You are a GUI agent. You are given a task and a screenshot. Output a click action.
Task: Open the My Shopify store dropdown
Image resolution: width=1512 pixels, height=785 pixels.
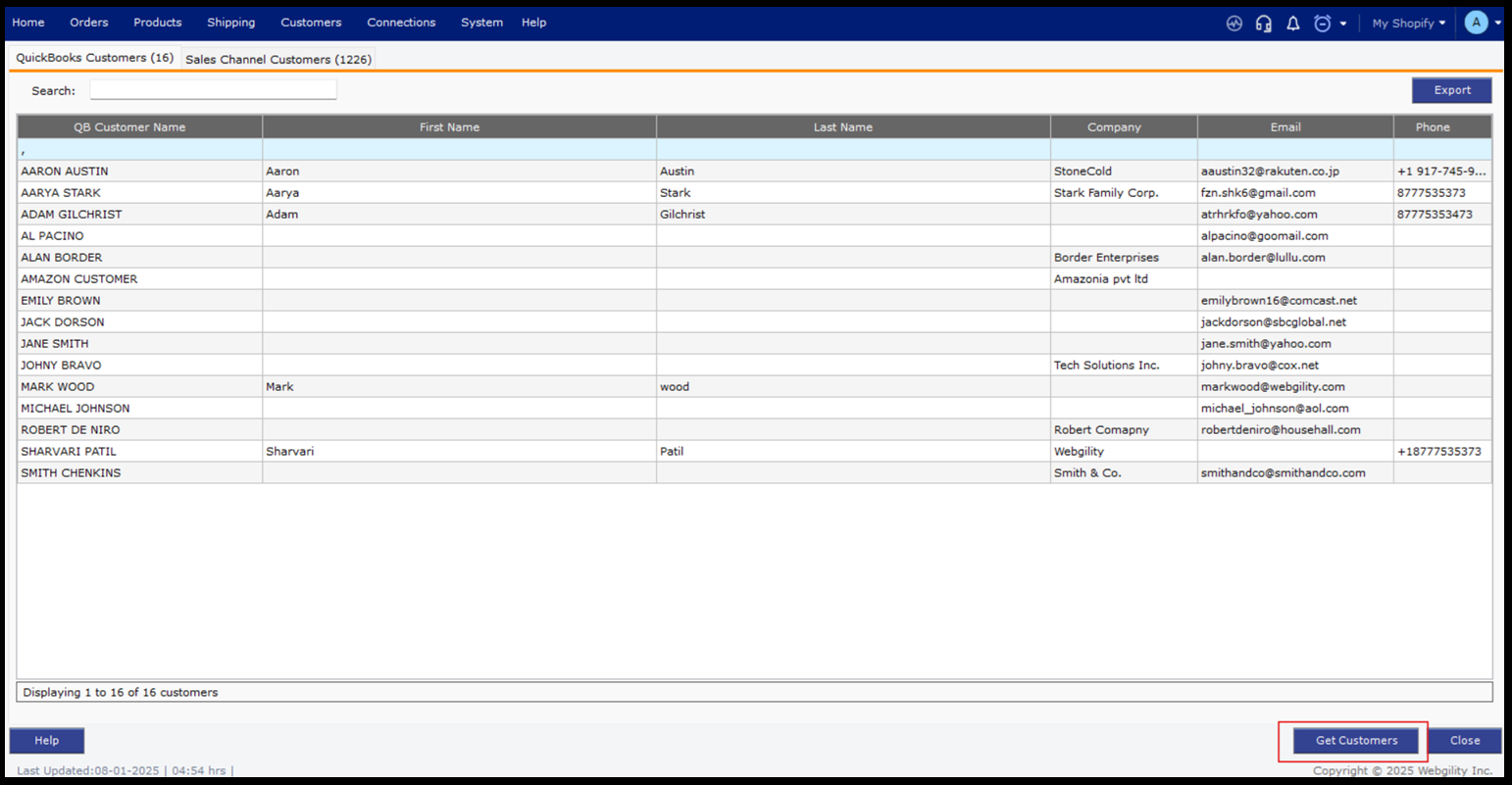pos(1408,24)
